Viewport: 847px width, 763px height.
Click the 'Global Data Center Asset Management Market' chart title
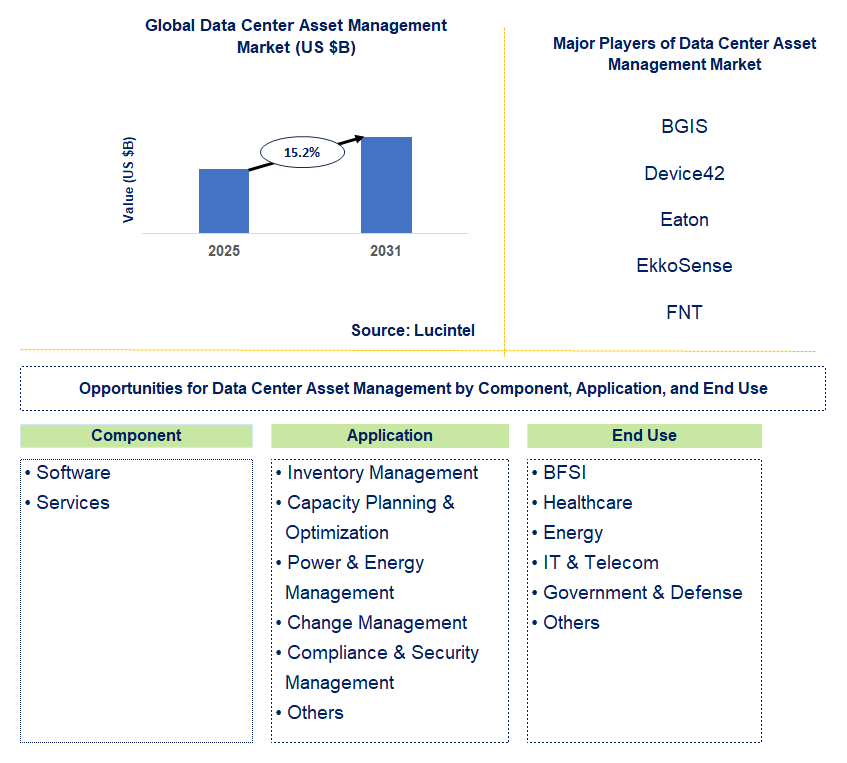(x=296, y=36)
